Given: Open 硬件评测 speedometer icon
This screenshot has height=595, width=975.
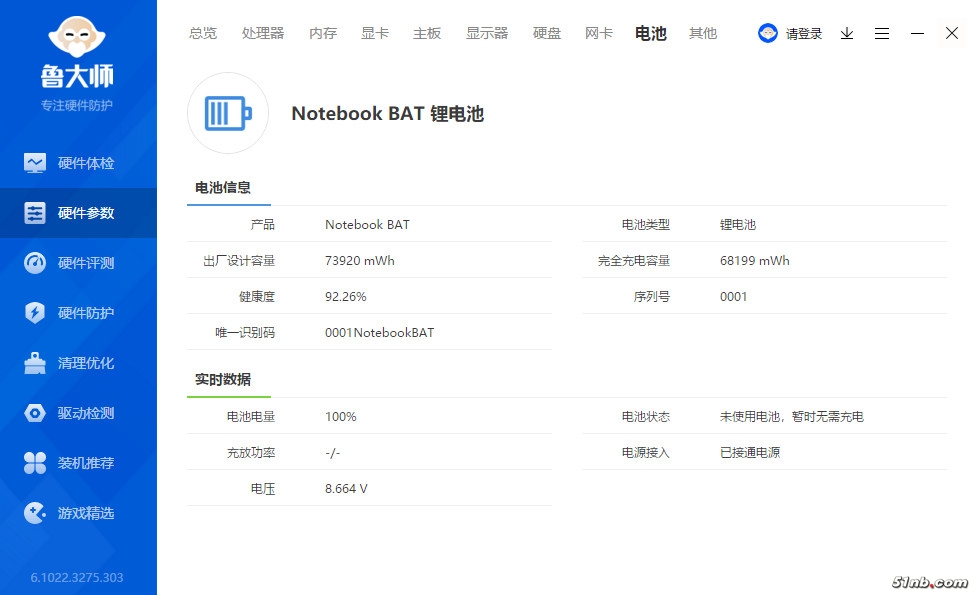Looking at the screenshot, I should pyautogui.click(x=35, y=263).
